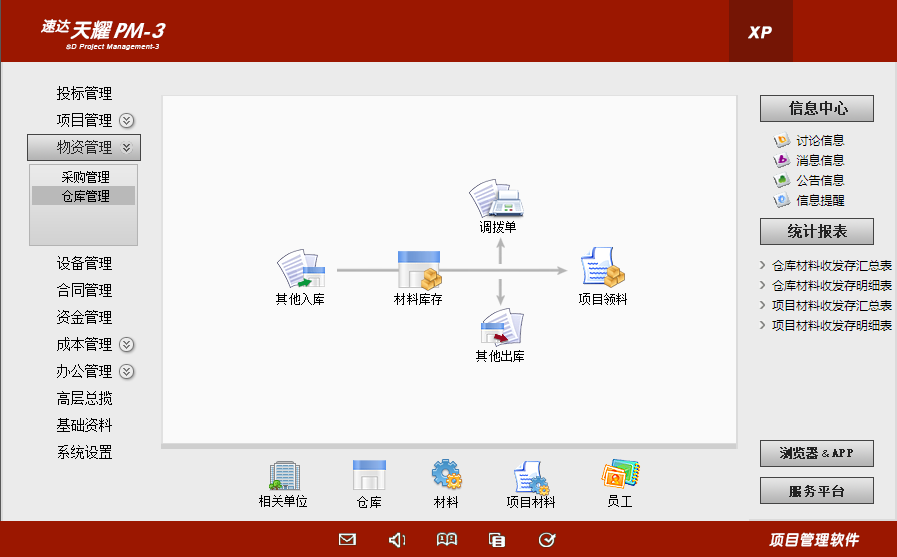Open 相关单位 building icon

coord(283,475)
